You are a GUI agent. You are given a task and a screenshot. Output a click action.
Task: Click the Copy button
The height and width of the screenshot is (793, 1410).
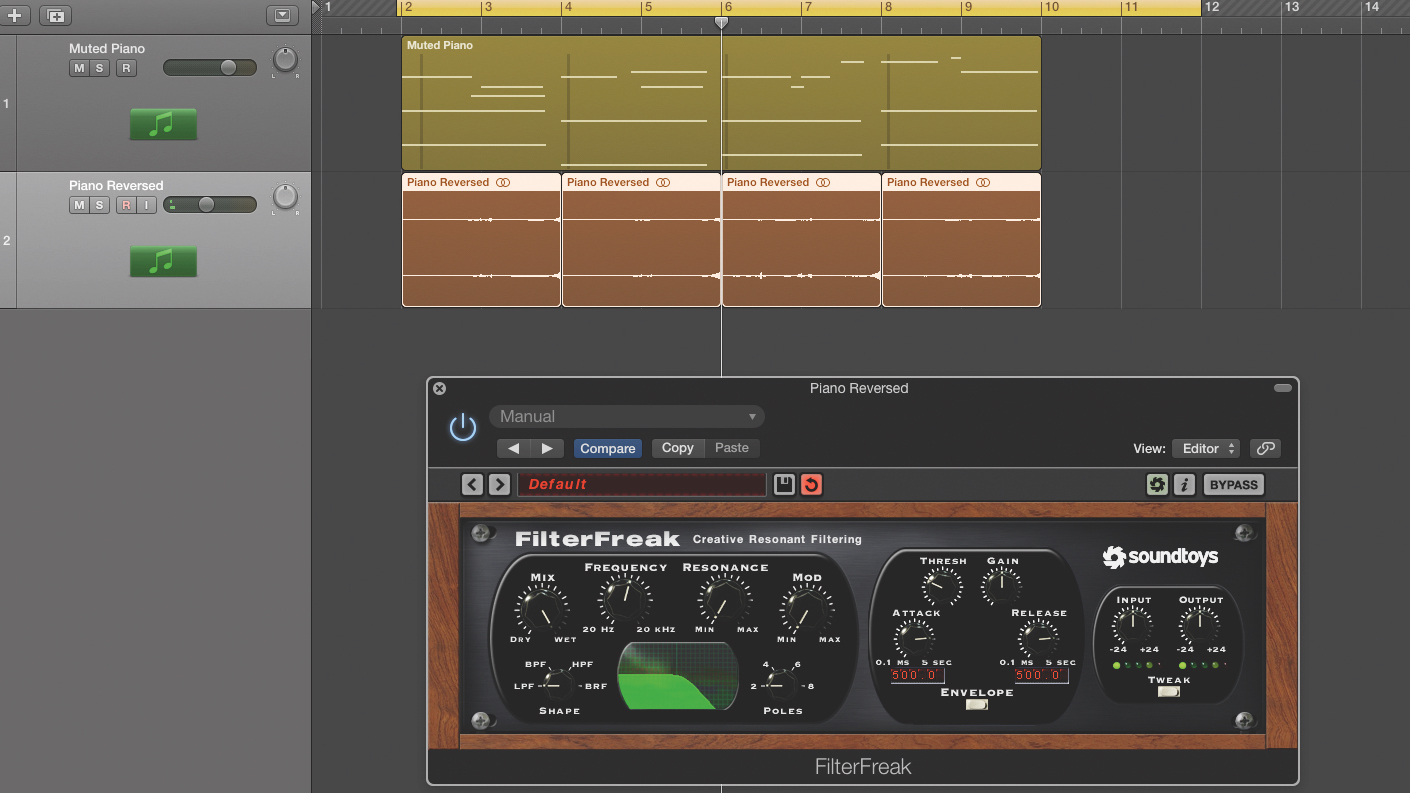click(678, 448)
